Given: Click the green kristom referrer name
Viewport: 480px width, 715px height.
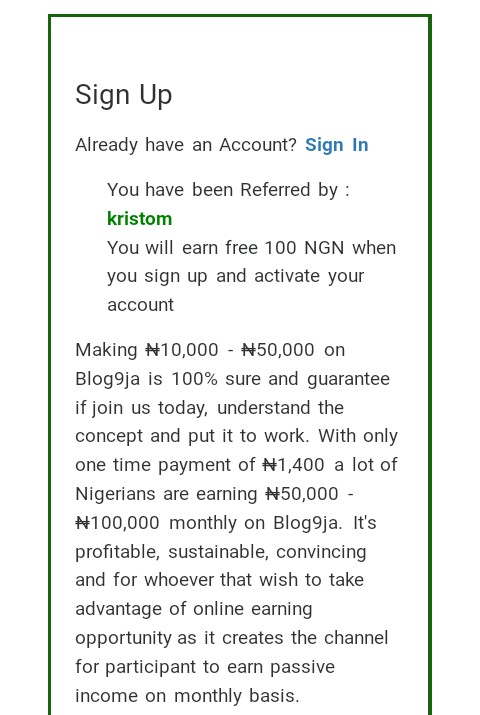Looking at the screenshot, I should 139,219.
